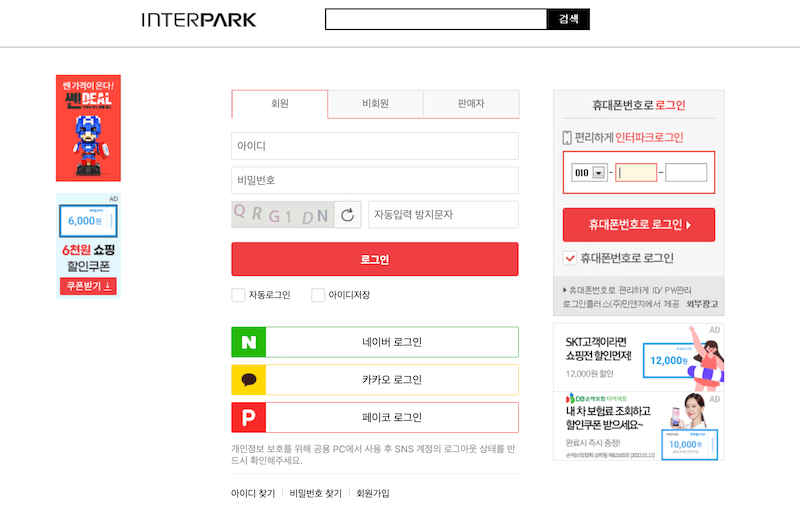Click the black 검색 search button

click(568, 19)
